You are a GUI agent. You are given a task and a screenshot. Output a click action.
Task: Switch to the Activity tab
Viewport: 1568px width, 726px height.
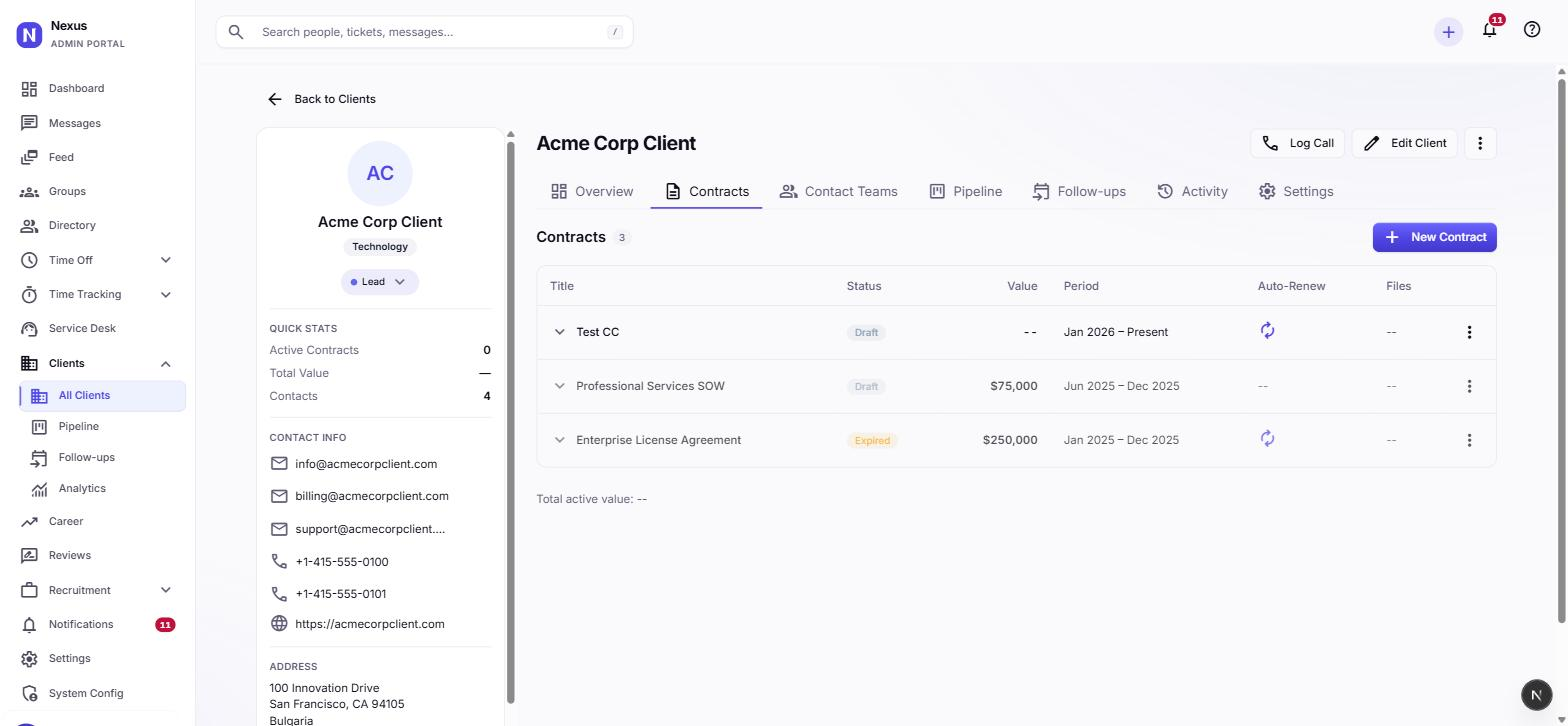tap(1192, 191)
